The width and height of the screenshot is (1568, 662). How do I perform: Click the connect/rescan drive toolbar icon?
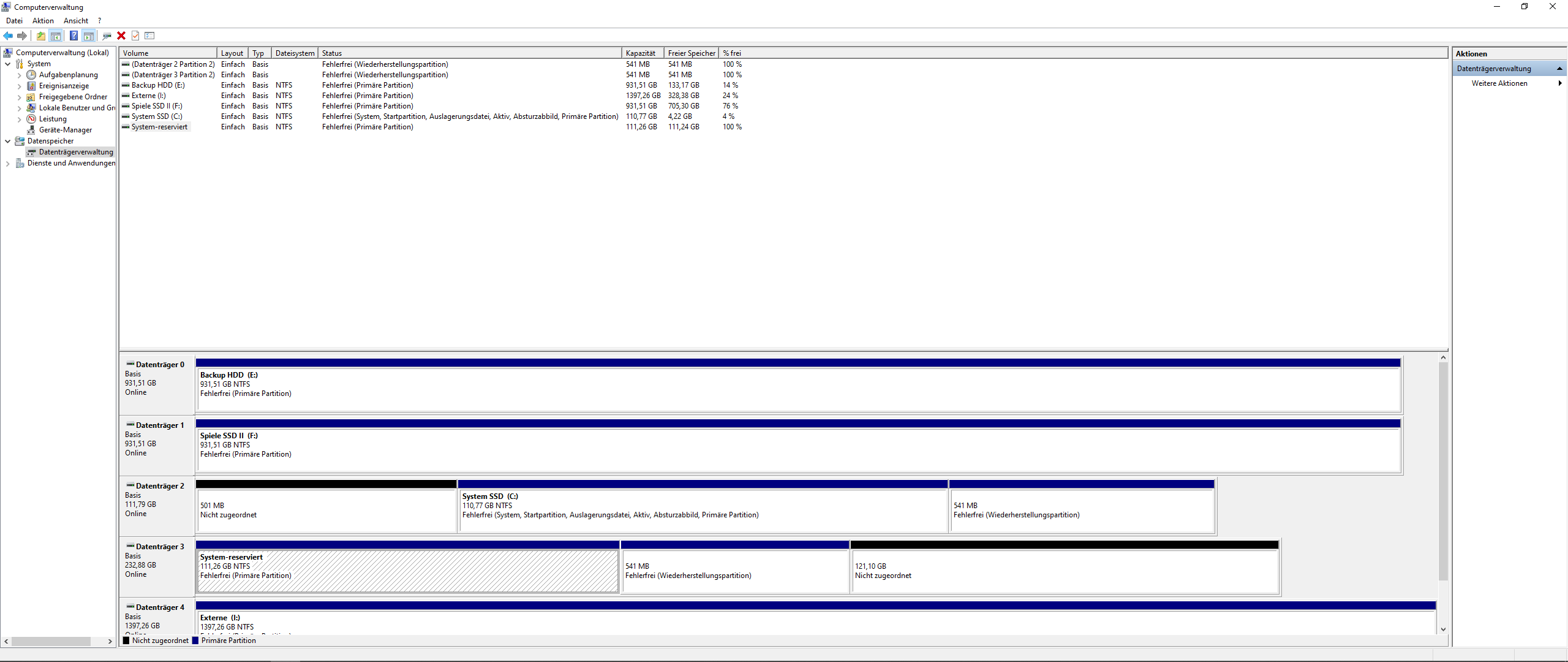[107, 36]
